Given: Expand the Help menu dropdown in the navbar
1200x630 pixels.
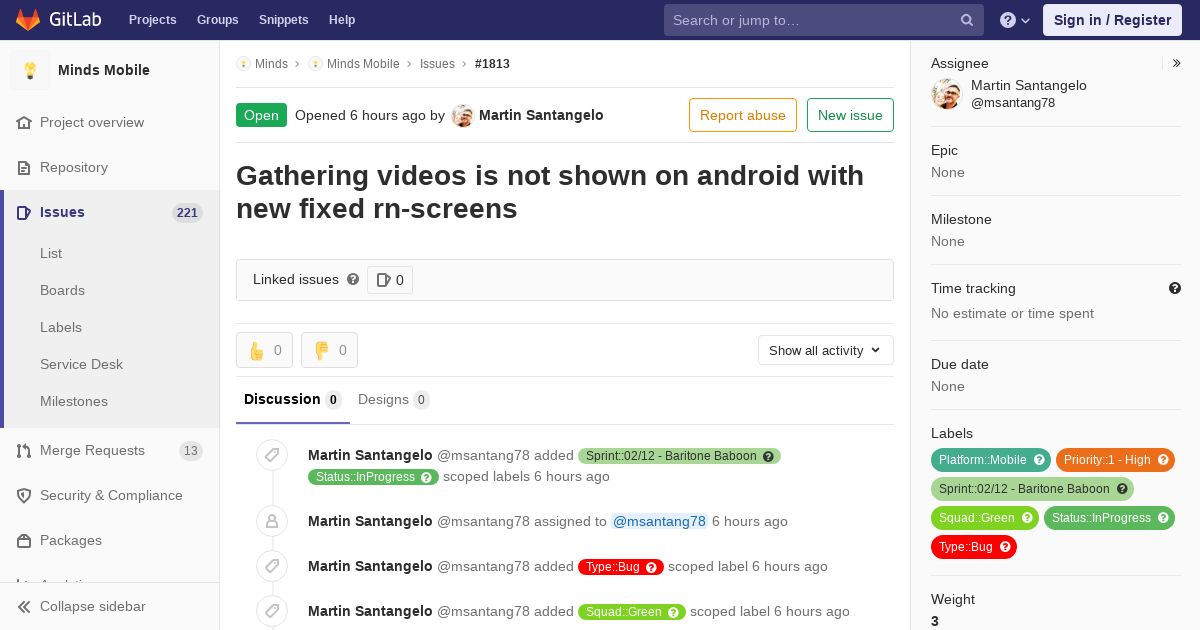Looking at the screenshot, I should 1015,20.
